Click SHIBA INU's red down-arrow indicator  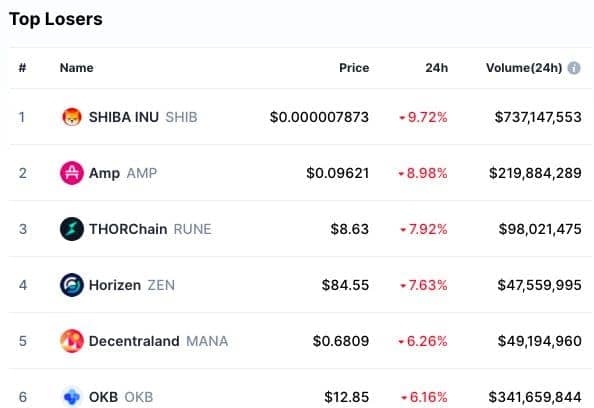pos(402,118)
